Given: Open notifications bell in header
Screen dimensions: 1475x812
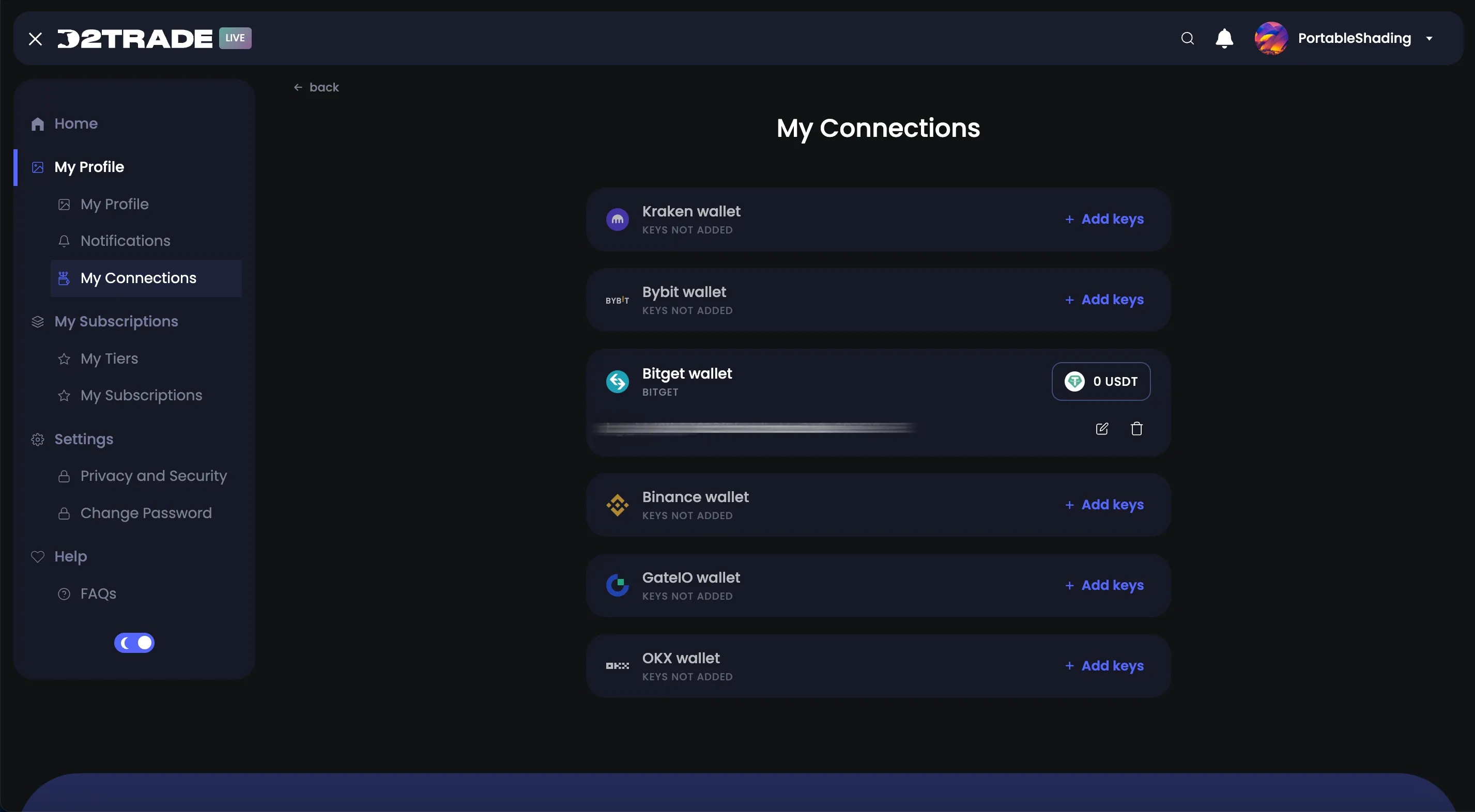Looking at the screenshot, I should [1224, 38].
